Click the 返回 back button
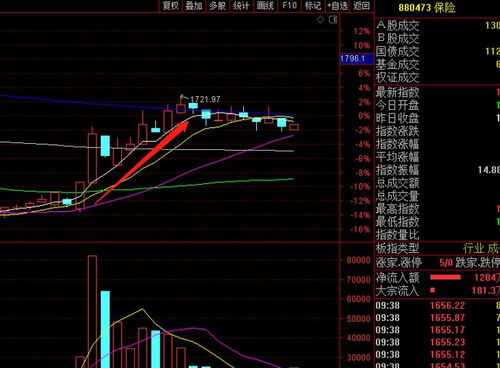 [361, 6]
